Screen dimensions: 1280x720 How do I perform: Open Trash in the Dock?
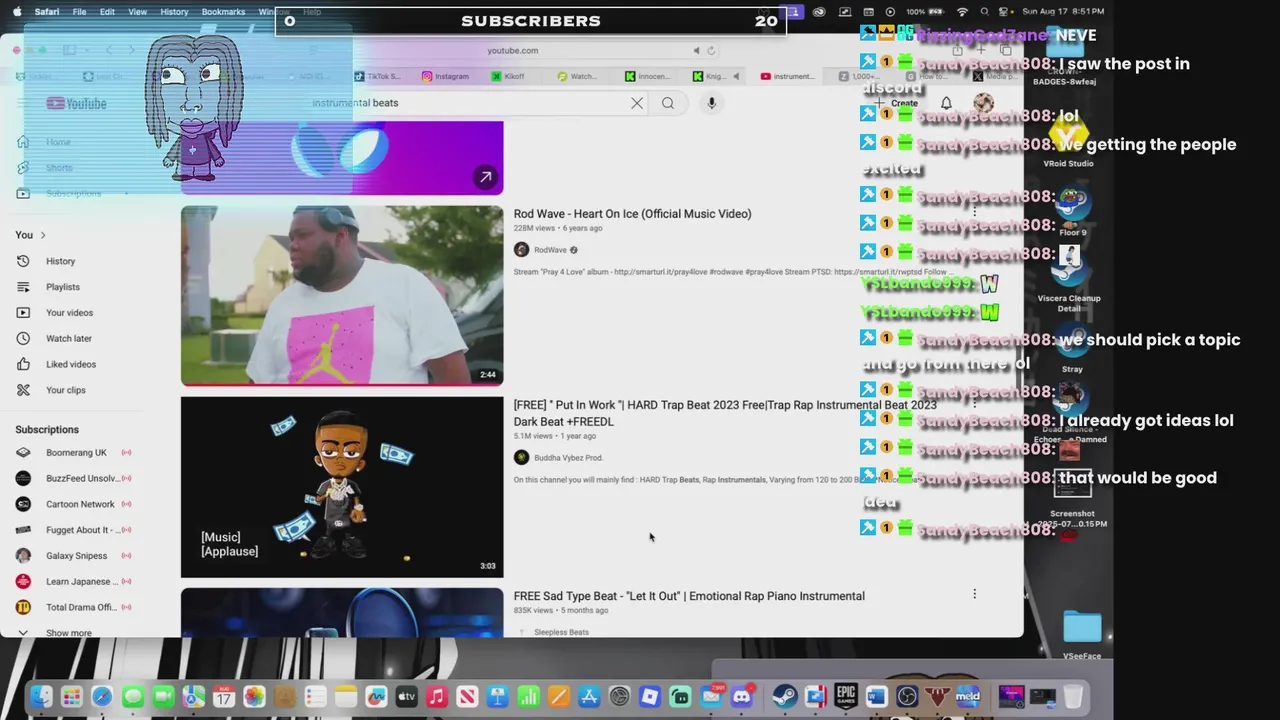(x=1073, y=697)
